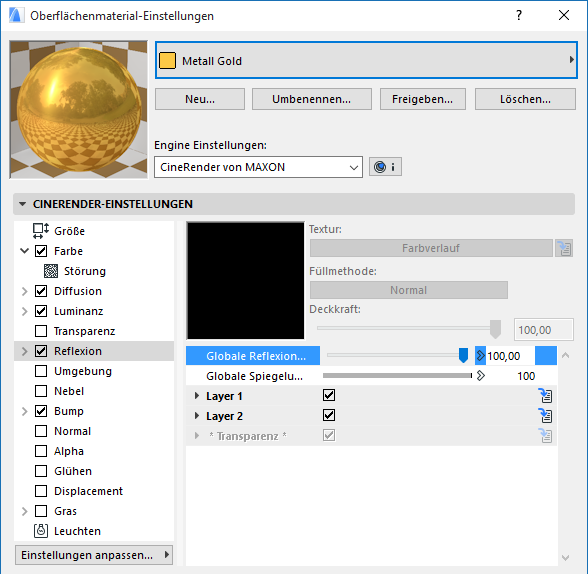Viewport: 588px width, 574px height.
Task: Click the Leuchten lamp icon
Action: 41,531
